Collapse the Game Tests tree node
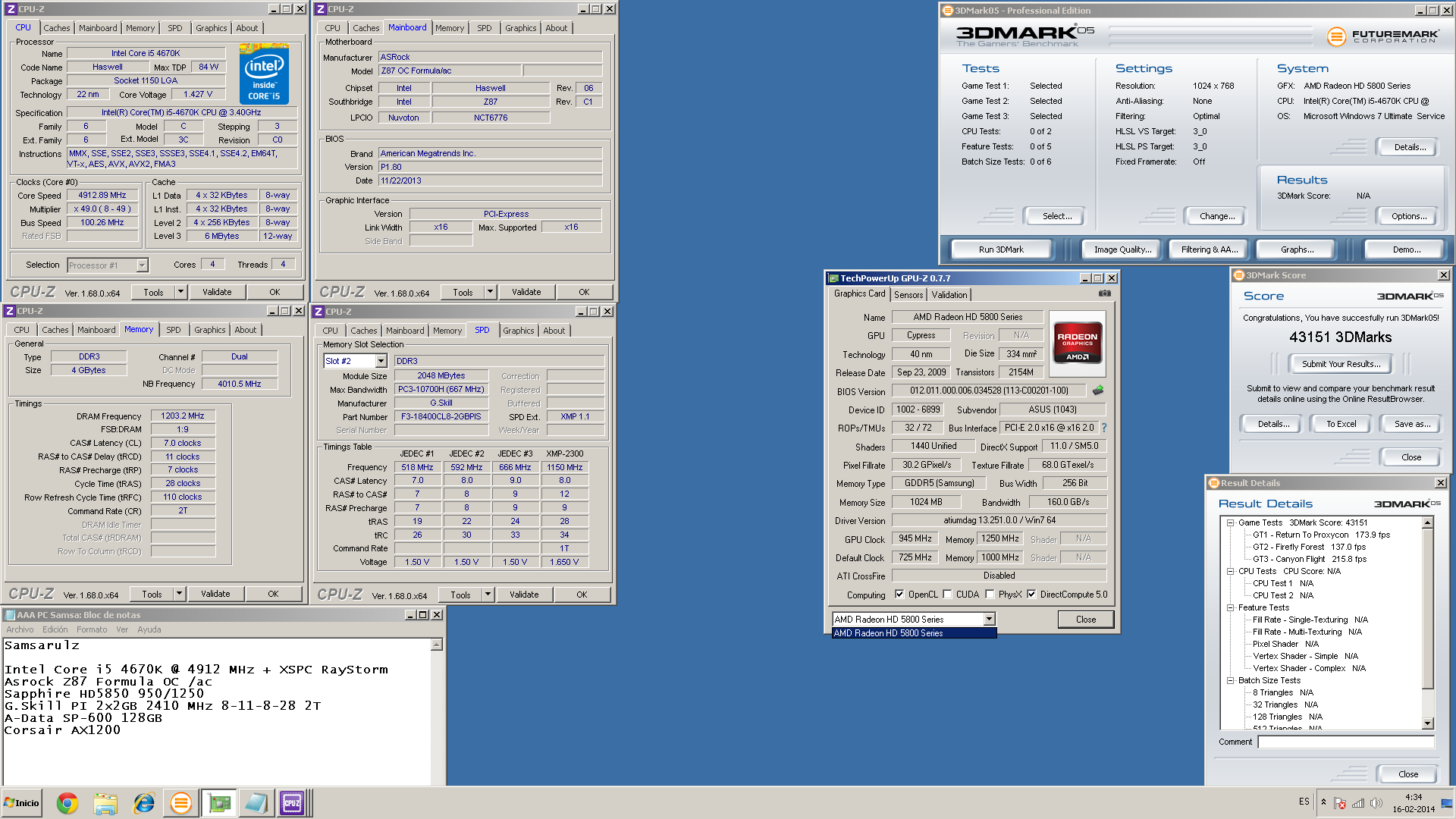The width and height of the screenshot is (1456, 819). tap(1230, 522)
